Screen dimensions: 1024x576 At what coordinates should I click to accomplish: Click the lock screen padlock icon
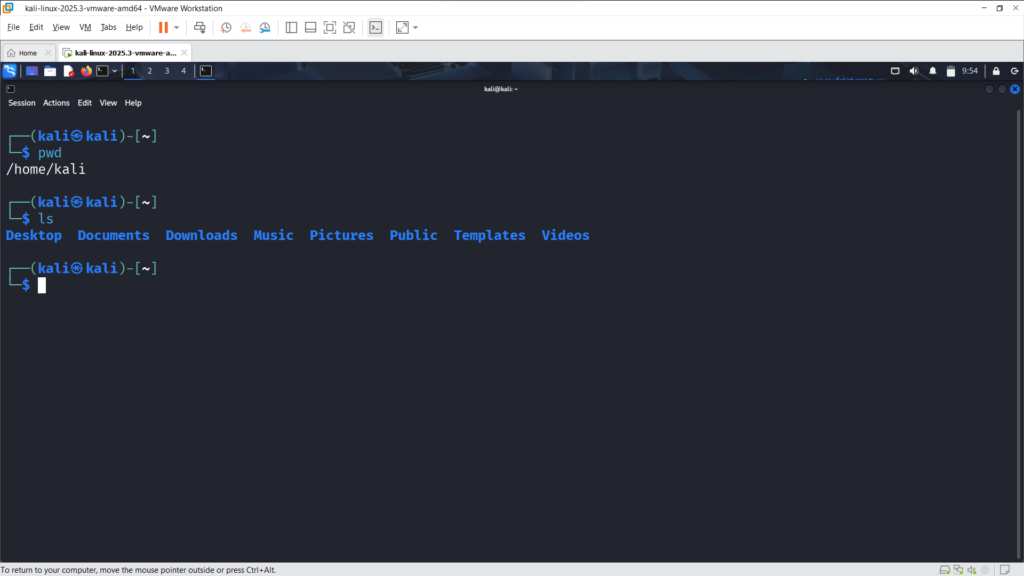(995, 71)
